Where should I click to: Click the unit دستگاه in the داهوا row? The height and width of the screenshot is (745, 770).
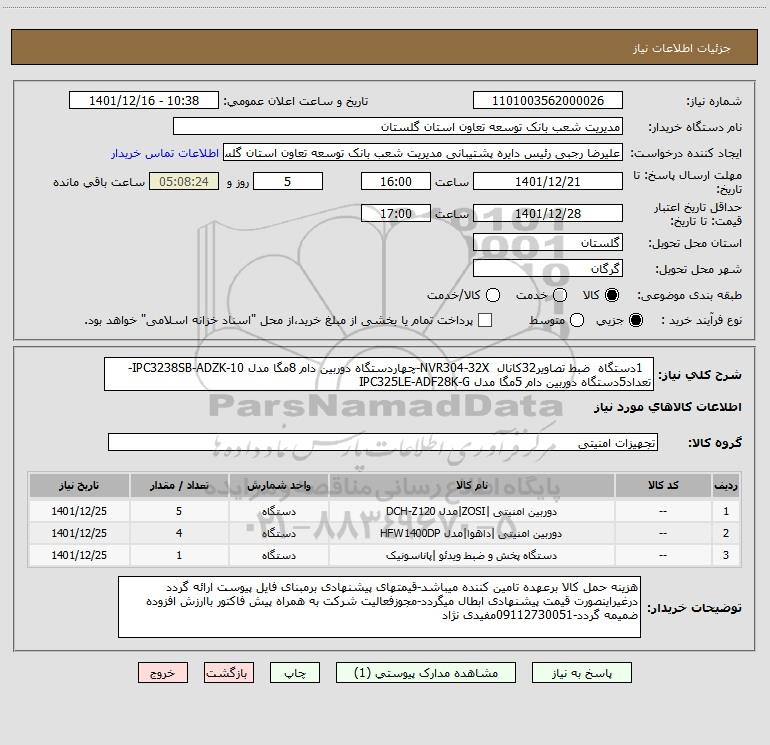(x=278, y=533)
